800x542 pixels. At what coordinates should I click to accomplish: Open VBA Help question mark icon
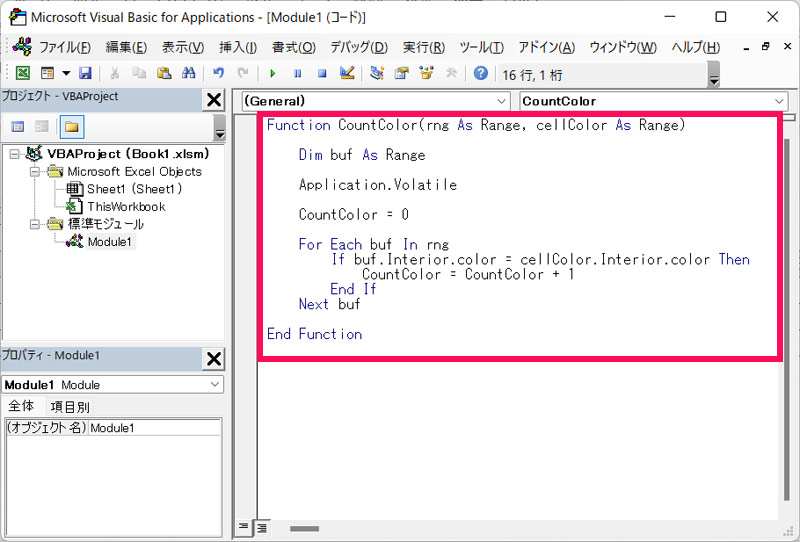(481, 73)
